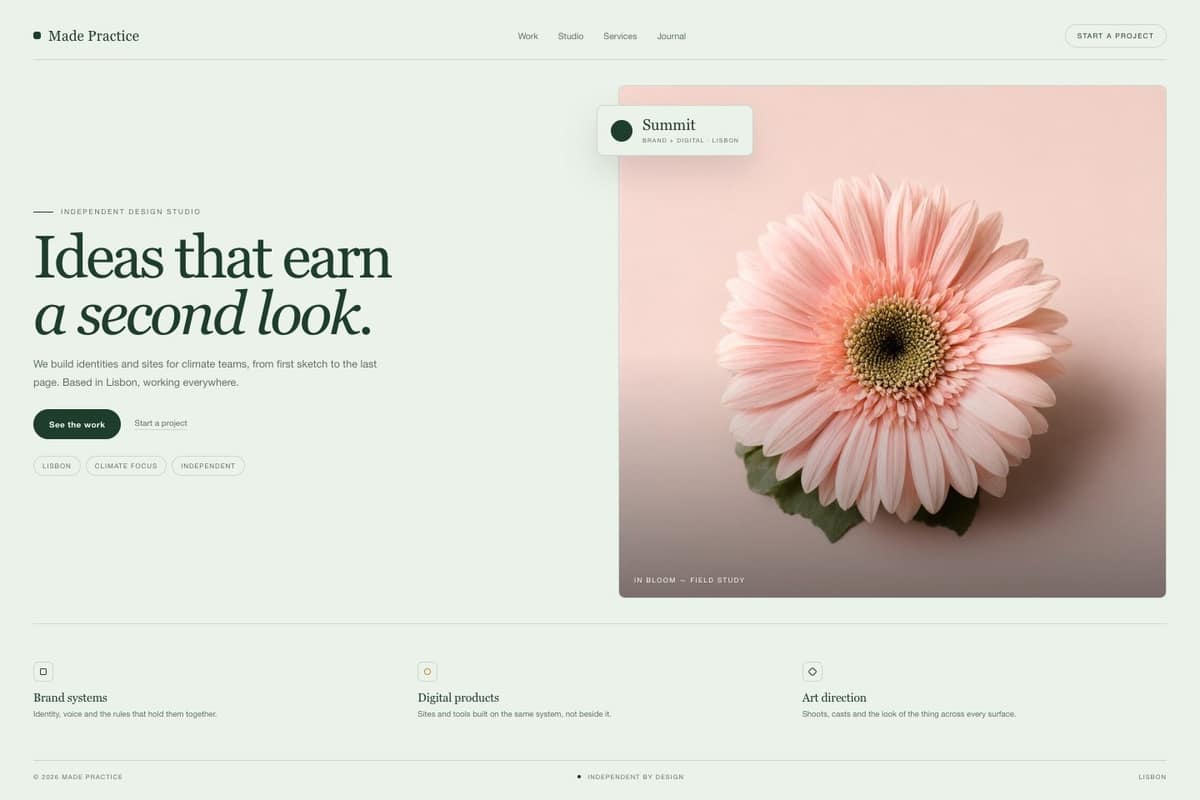Click the Brand systems square icon
Viewport: 1200px width, 800px height.
click(x=43, y=672)
